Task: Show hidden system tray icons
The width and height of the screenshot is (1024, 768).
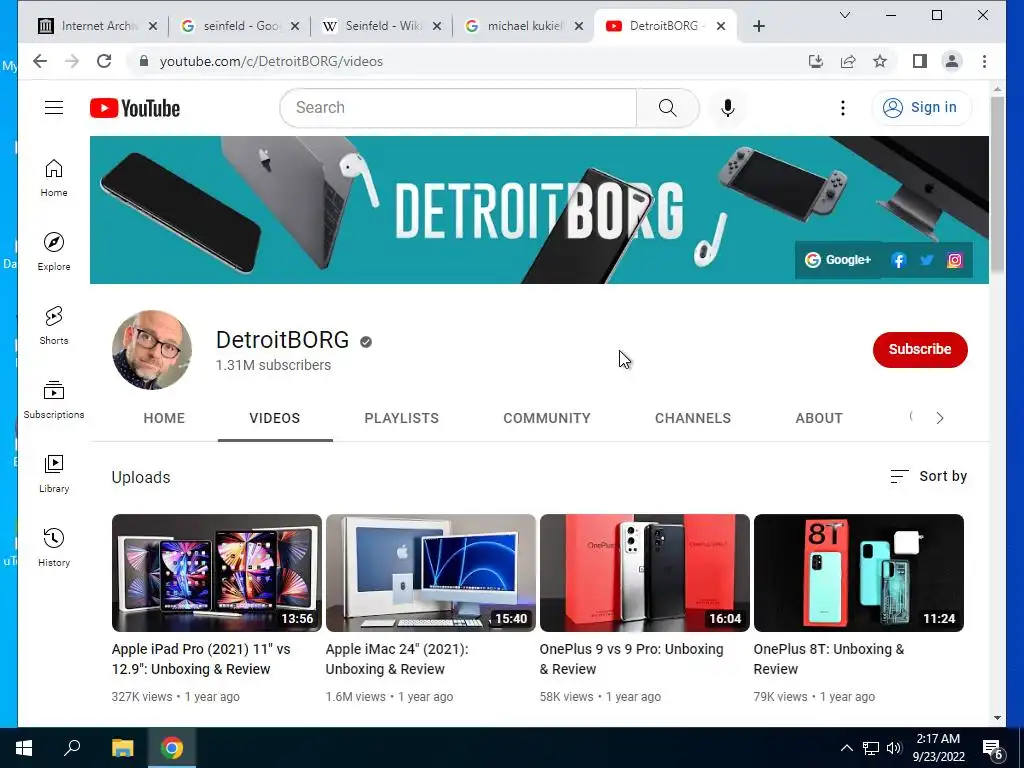Action: (x=846, y=748)
